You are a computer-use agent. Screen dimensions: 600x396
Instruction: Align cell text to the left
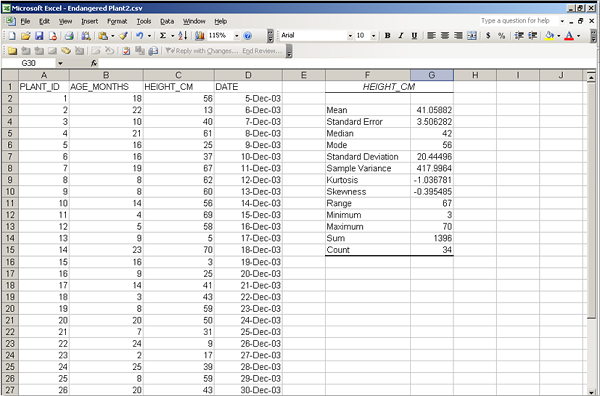431,36
